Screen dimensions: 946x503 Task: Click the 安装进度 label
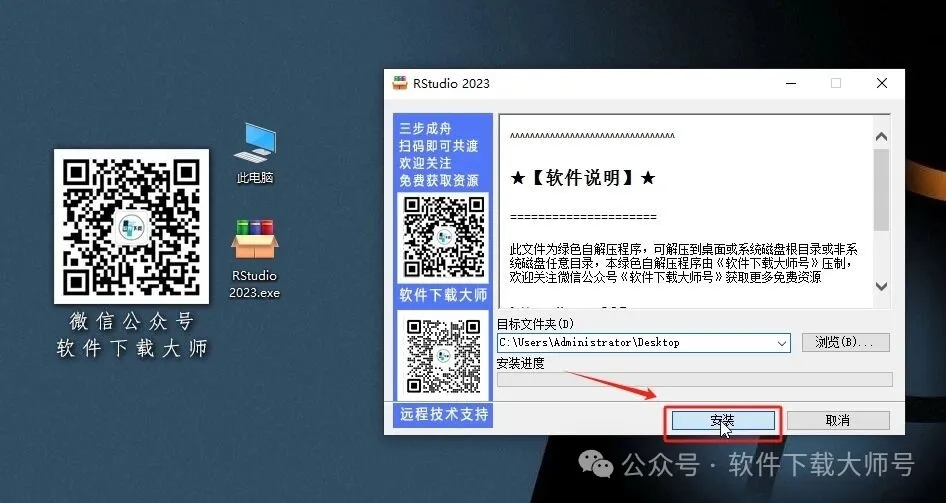521,363
